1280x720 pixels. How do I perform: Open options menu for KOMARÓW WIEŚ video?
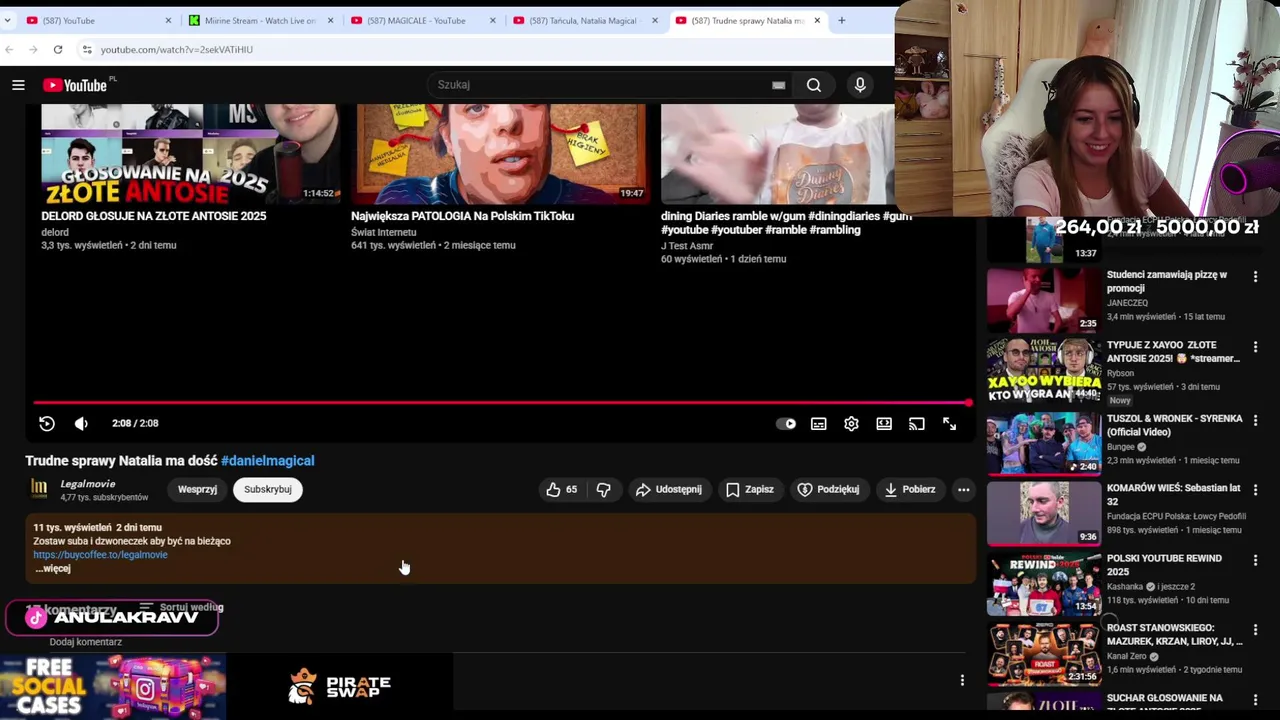(x=1255, y=491)
